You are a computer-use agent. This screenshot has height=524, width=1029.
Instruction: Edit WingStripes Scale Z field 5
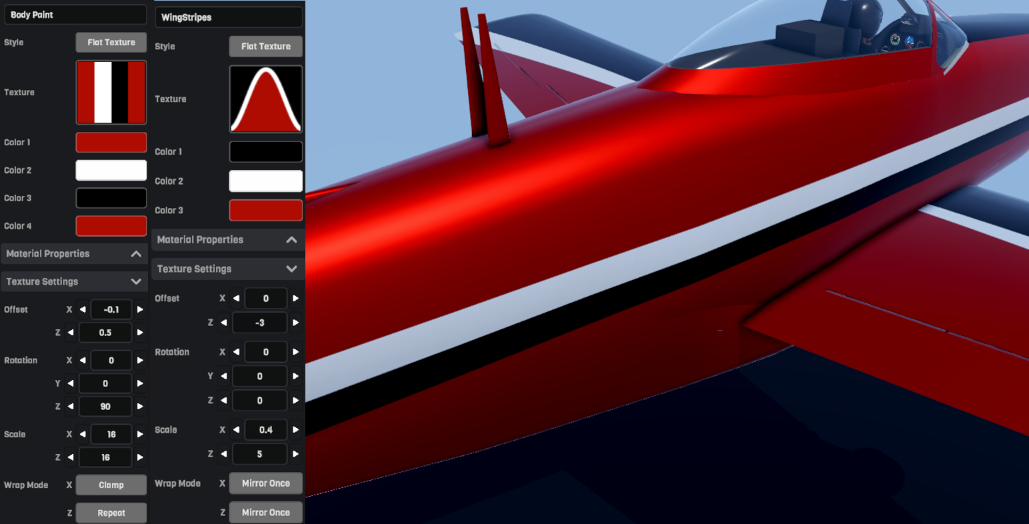click(259, 454)
